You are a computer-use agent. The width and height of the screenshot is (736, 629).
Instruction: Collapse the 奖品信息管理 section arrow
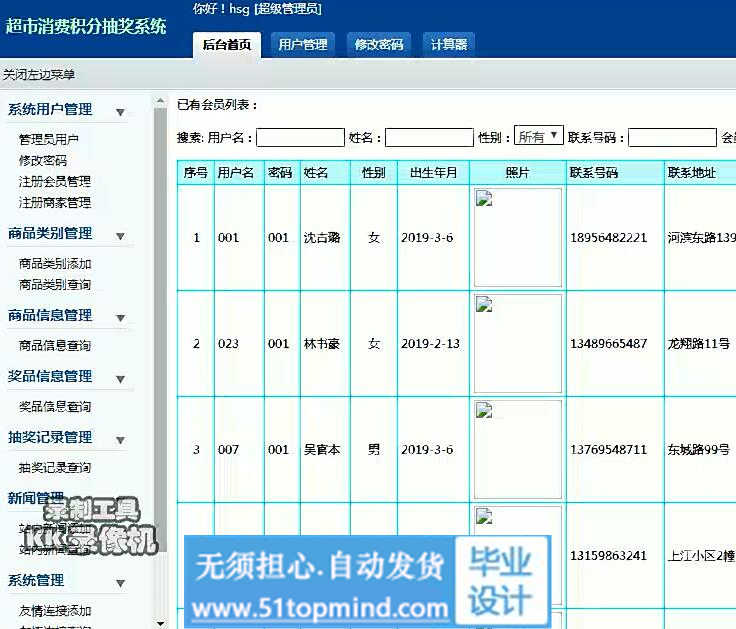121,379
